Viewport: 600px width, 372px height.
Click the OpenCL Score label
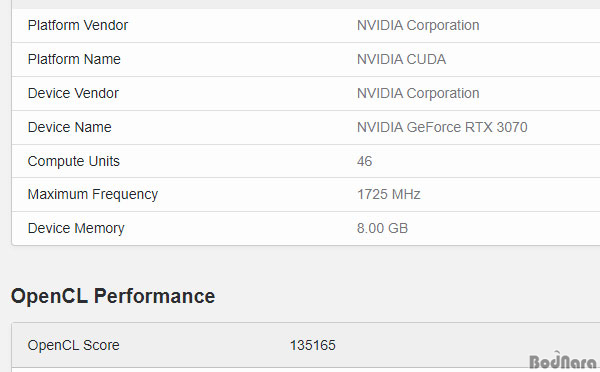(x=73, y=346)
